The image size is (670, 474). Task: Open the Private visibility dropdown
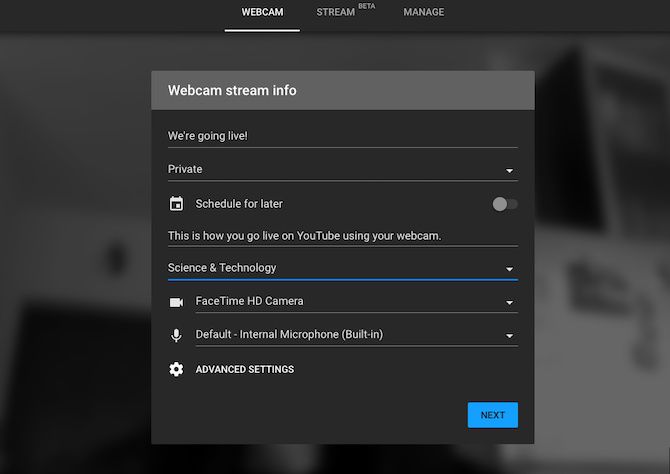pyautogui.click(x=342, y=170)
